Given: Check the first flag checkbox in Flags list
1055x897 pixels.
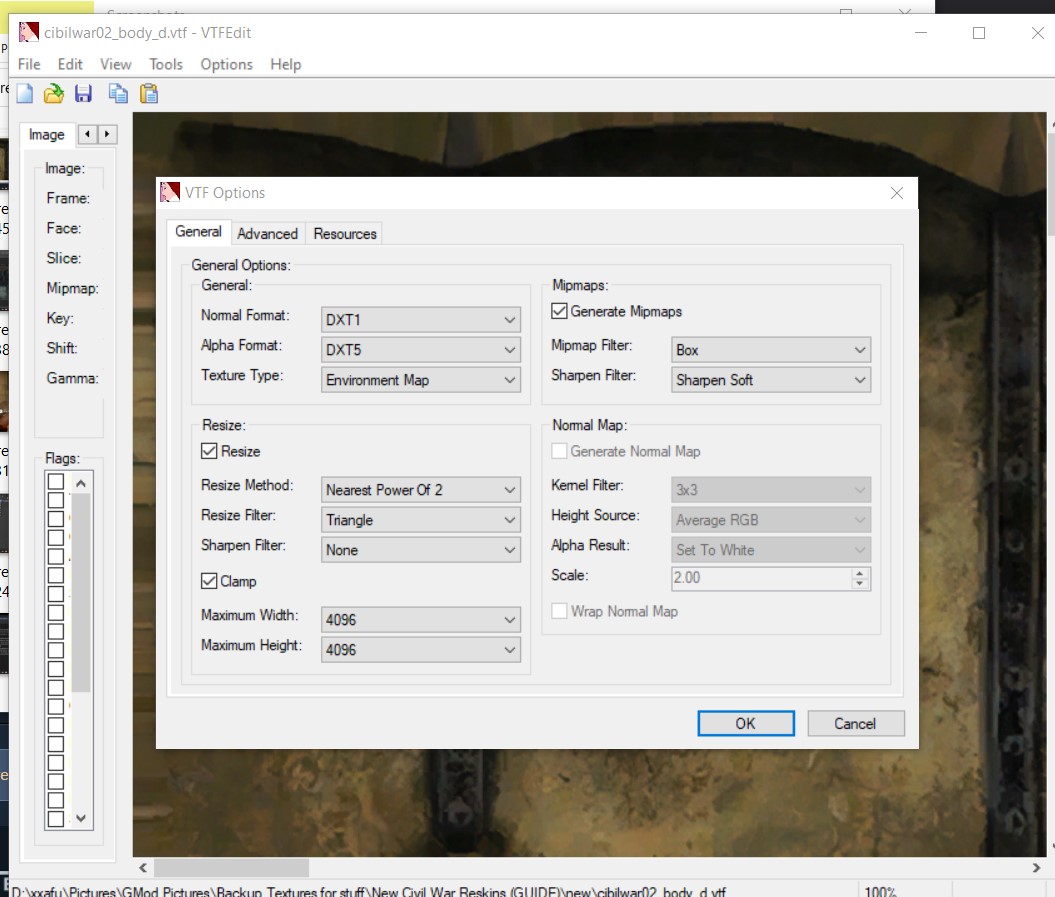Looking at the screenshot, I should [56, 482].
